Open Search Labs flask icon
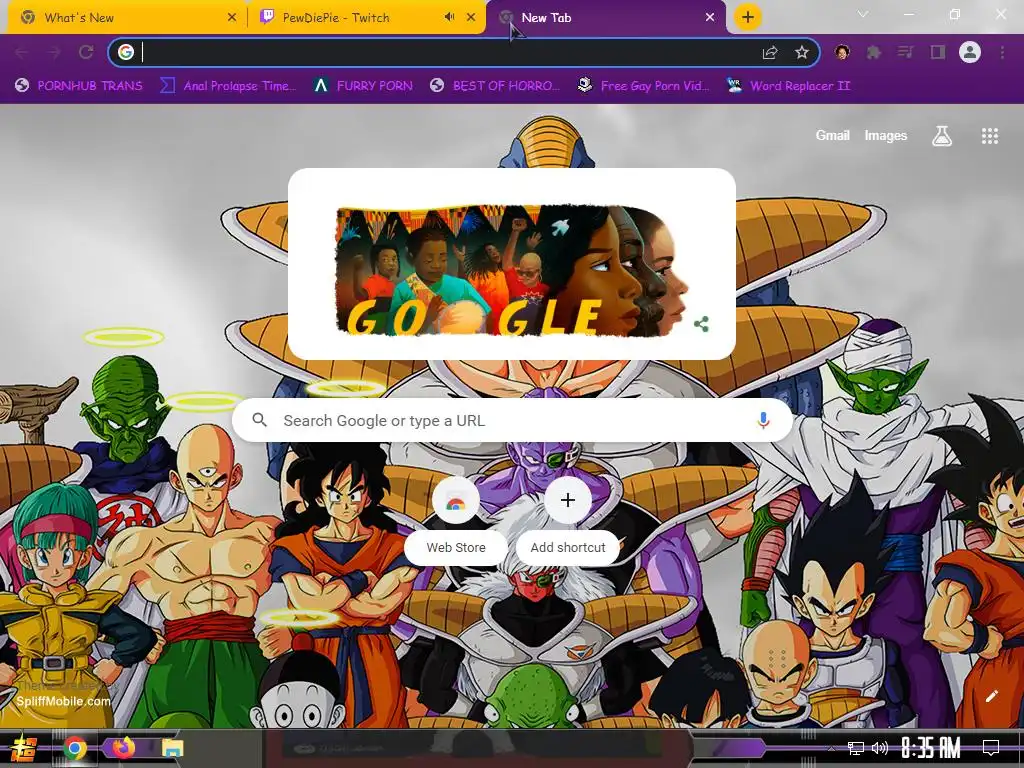1024x768 pixels. coord(942,135)
